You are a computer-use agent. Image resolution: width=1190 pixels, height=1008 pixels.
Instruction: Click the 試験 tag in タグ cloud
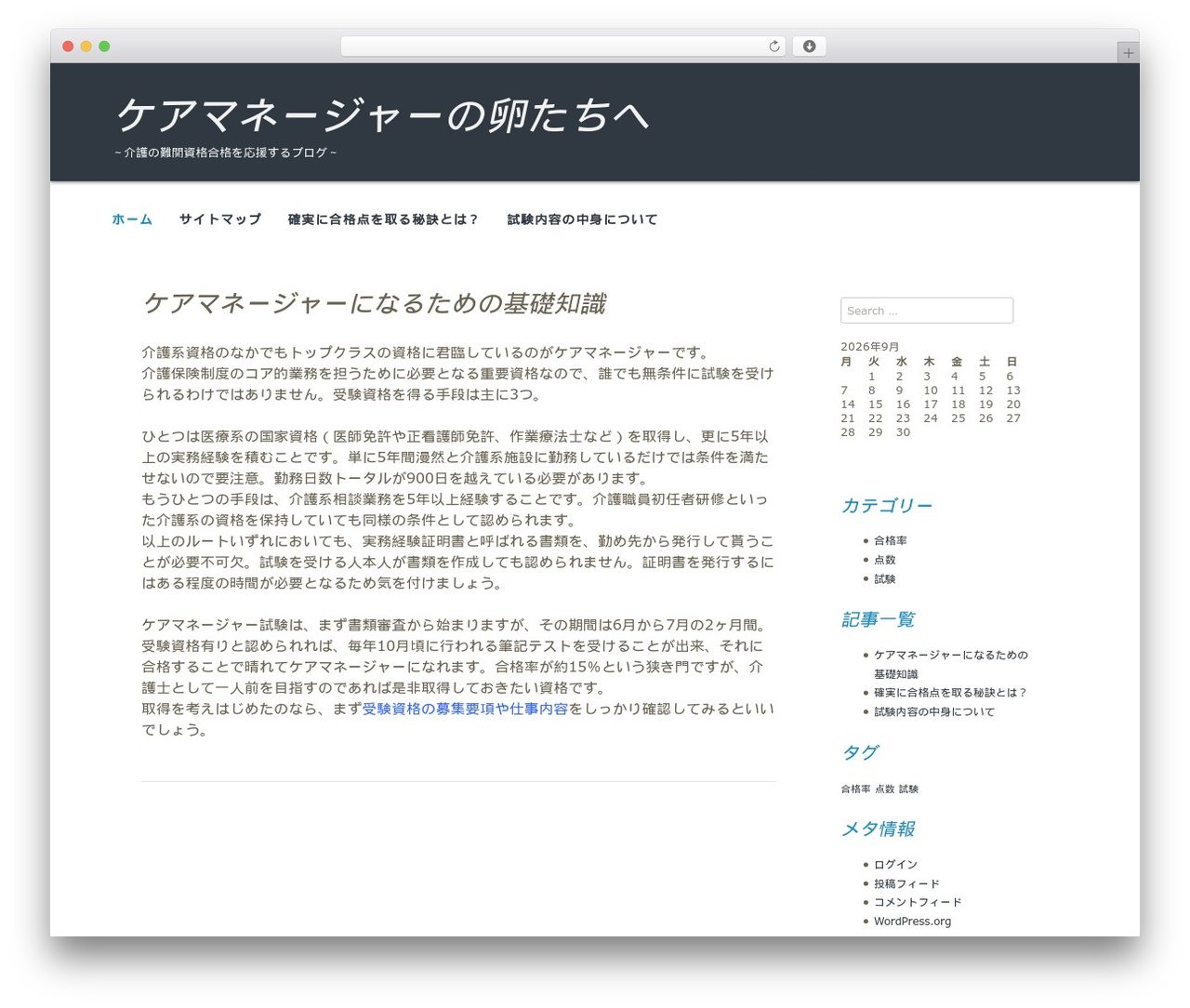908,789
